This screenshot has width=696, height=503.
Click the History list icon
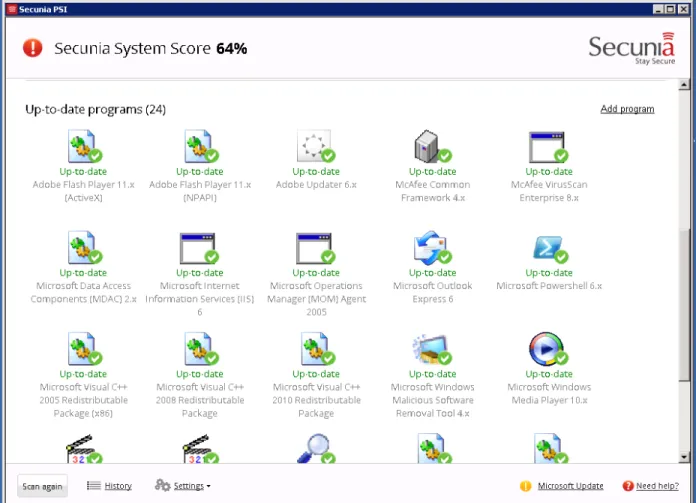pyautogui.click(x=94, y=485)
